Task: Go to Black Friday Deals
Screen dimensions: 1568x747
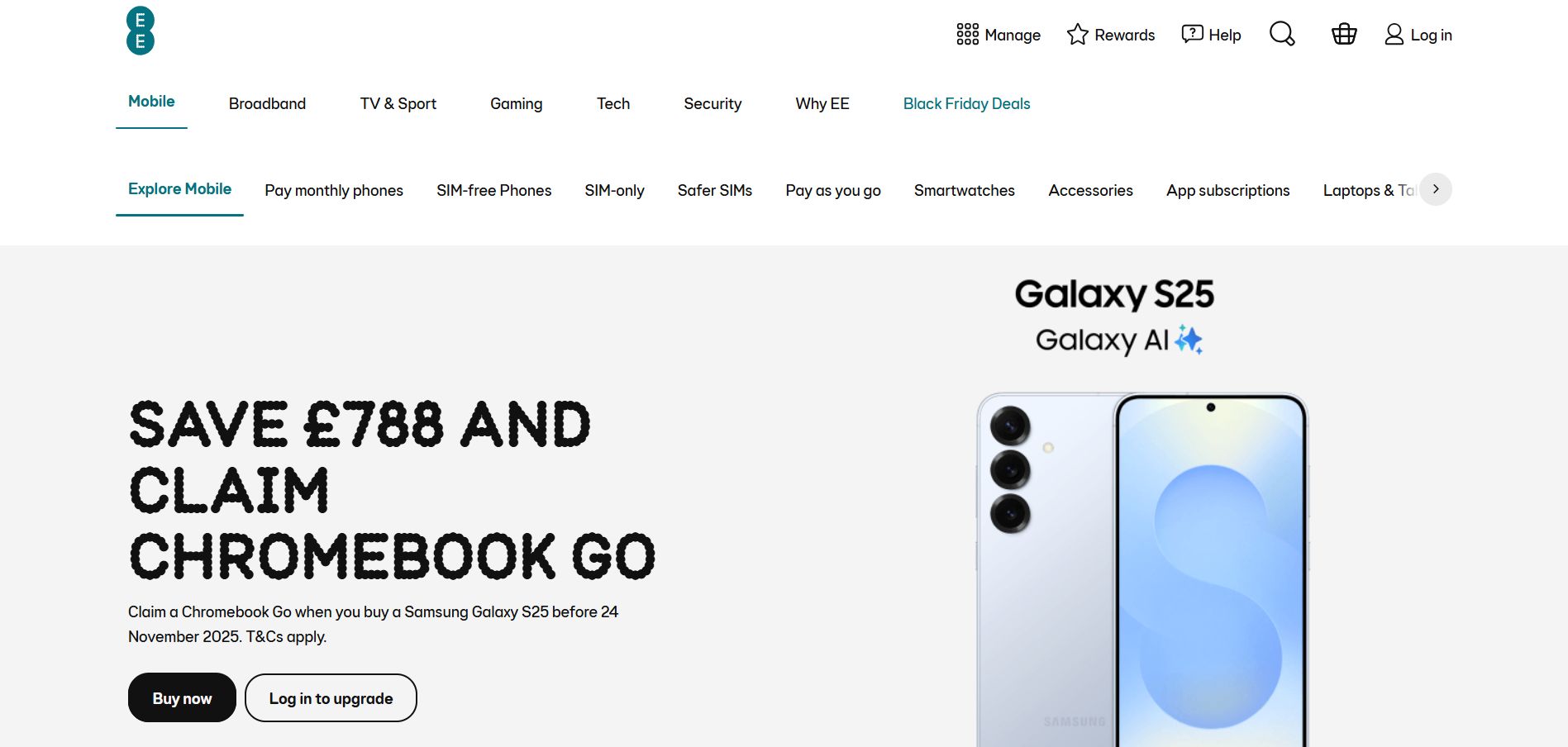Action: [966, 103]
